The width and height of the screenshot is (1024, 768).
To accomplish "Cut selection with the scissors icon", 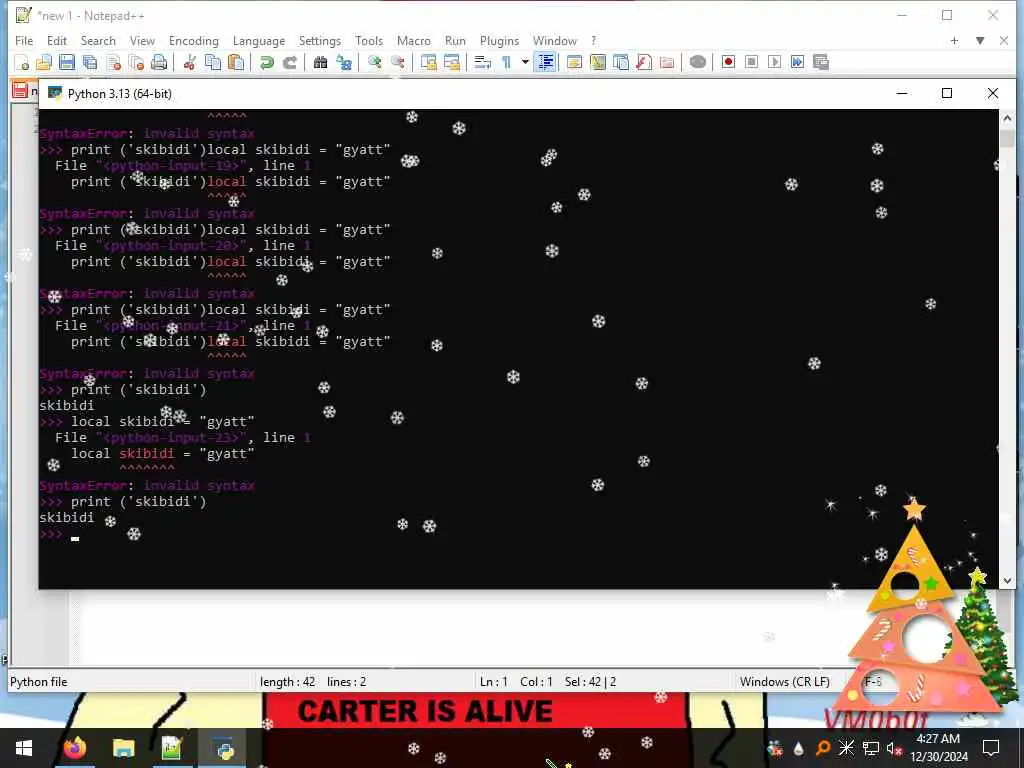I will click(190, 63).
